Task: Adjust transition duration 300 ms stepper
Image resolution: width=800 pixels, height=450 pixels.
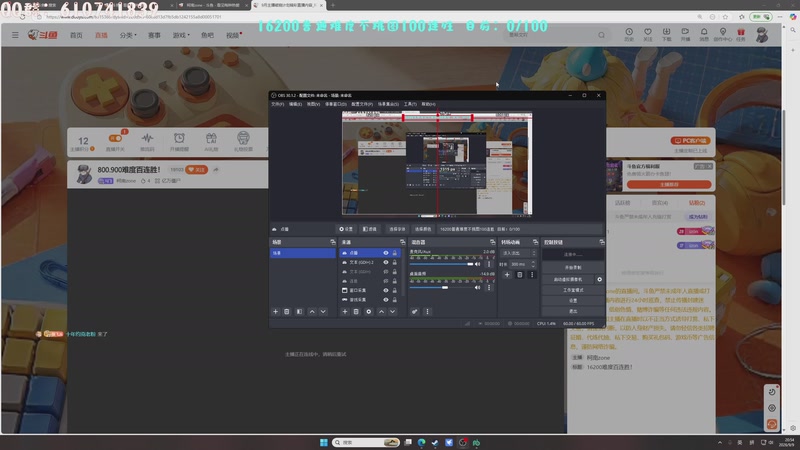Action: [533, 264]
